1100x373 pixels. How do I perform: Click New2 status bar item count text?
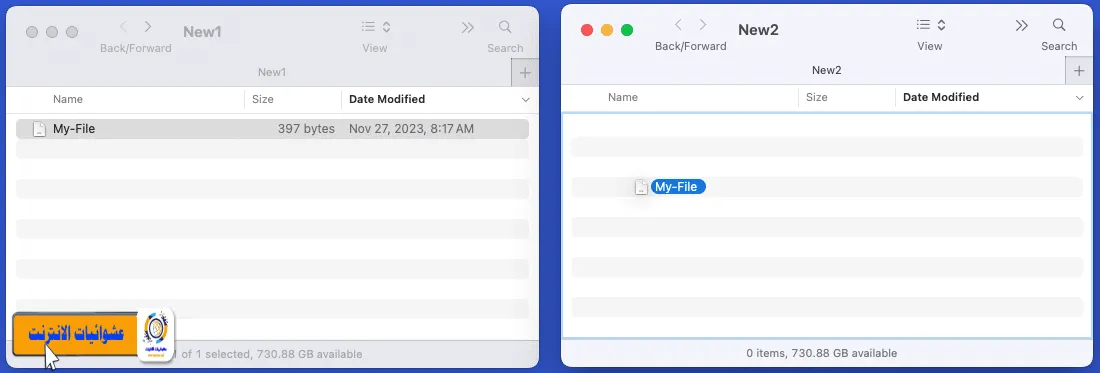click(821, 353)
